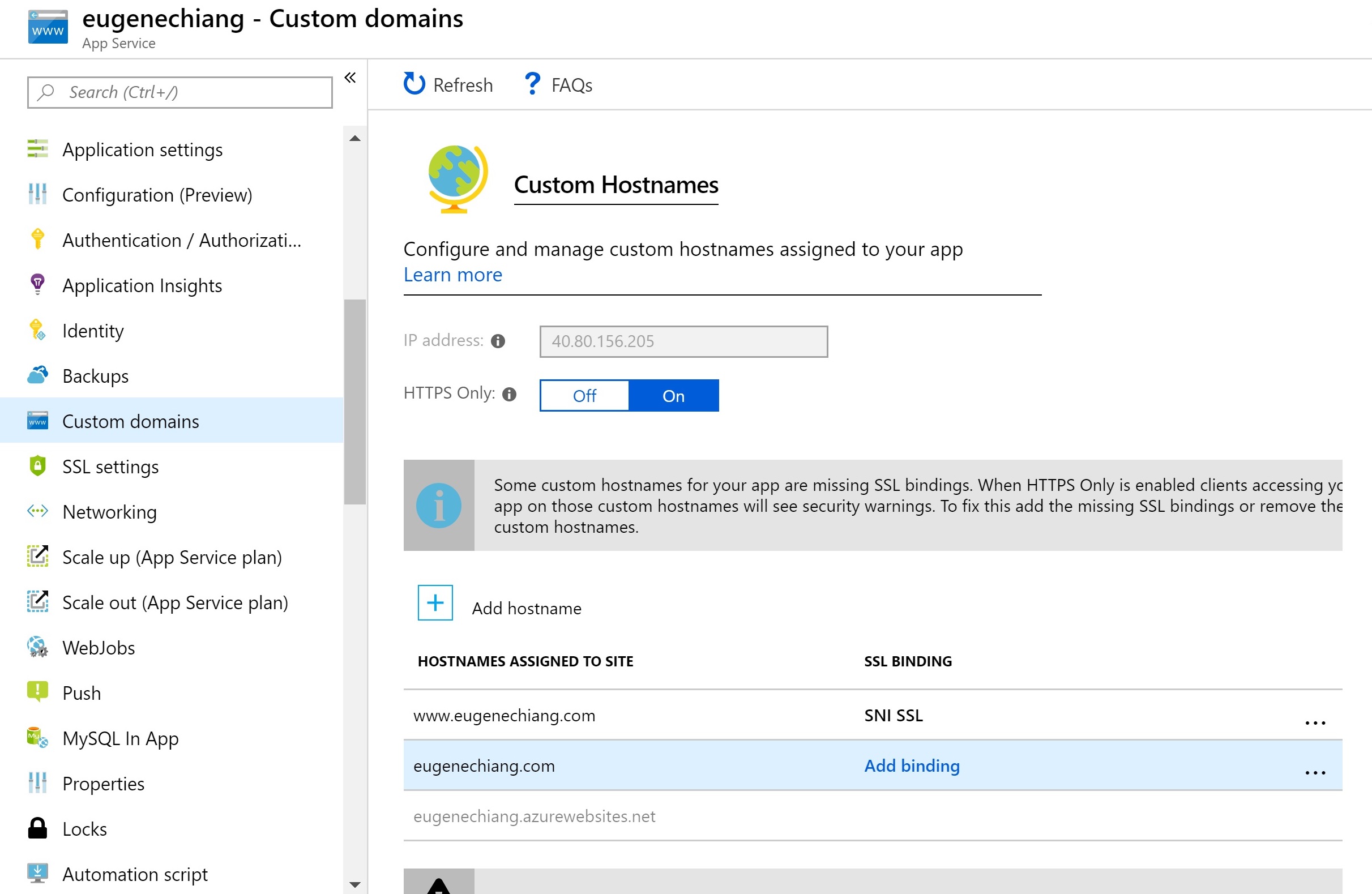Open Application settings menu item

(172, 149)
